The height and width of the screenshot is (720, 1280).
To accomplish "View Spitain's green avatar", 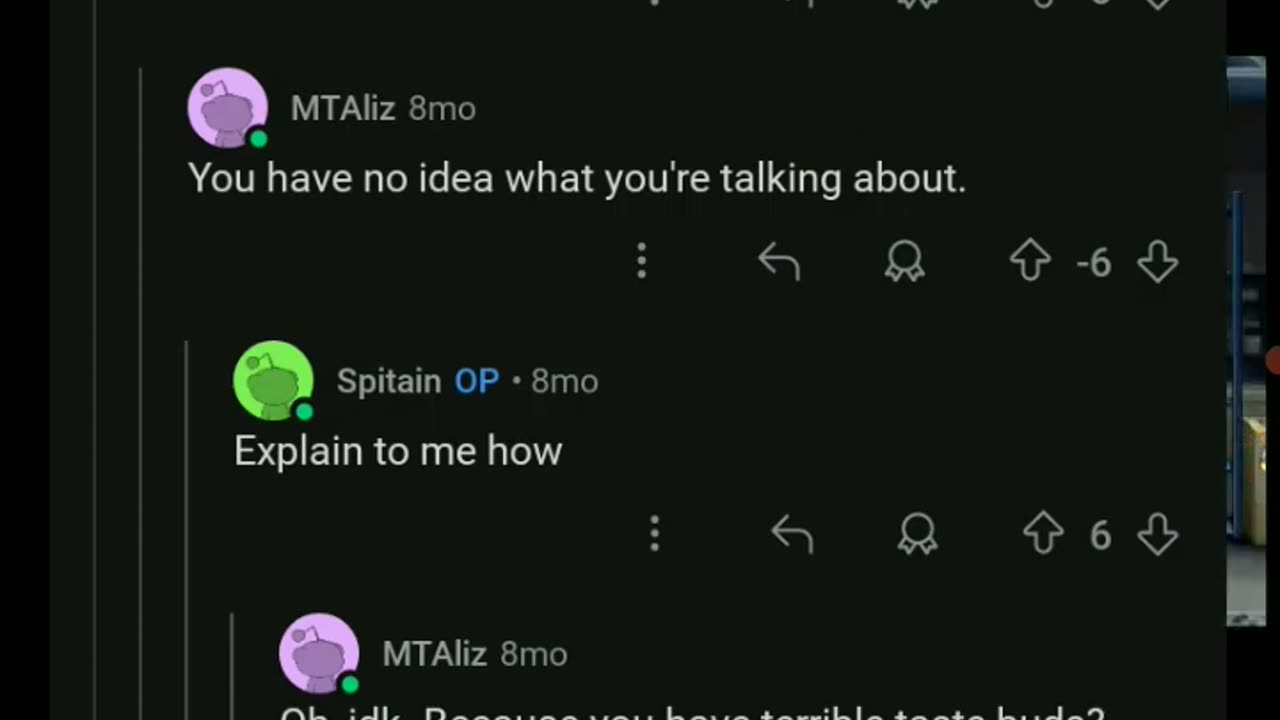I will click(x=273, y=381).
